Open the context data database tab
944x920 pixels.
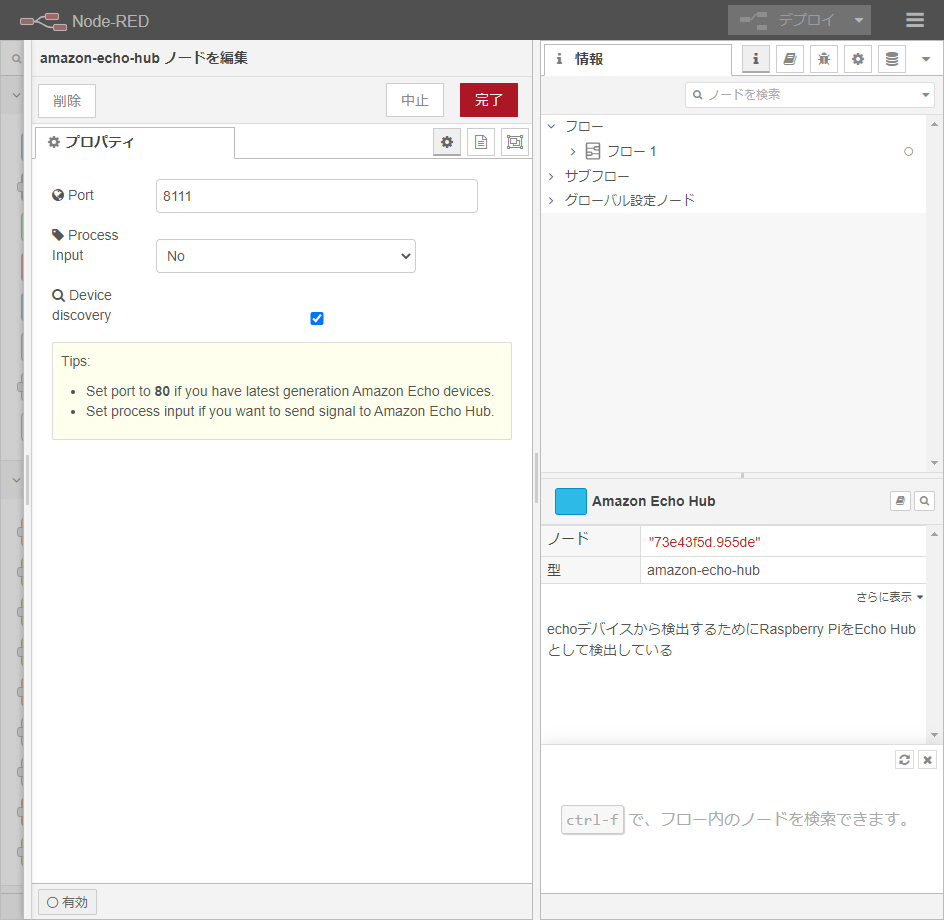tap(892, 59)
